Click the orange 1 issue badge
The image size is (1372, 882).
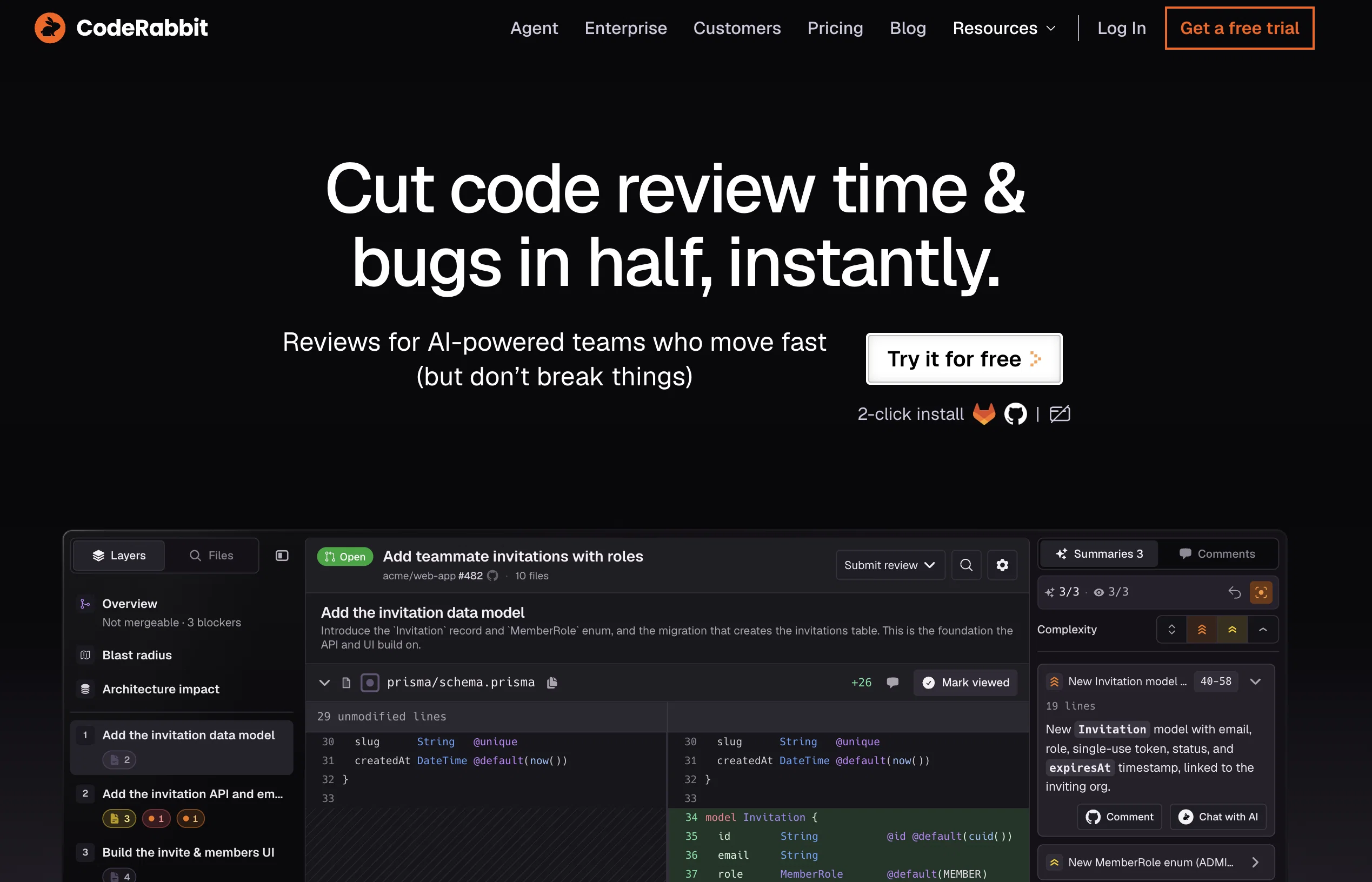pyautogui.click(x=191, y=818)
